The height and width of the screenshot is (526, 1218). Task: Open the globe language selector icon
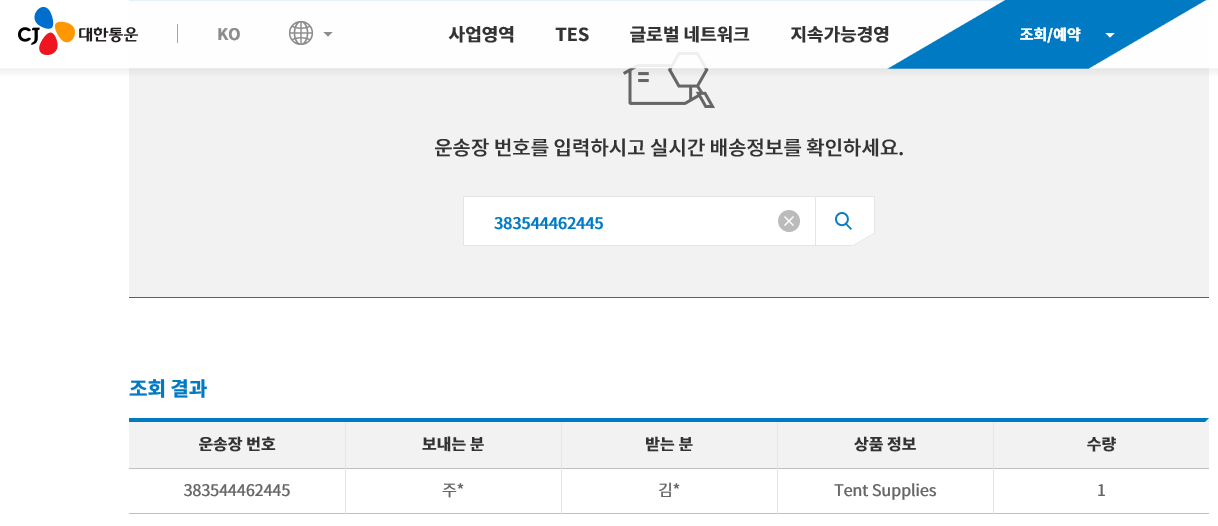coord(301,33)
